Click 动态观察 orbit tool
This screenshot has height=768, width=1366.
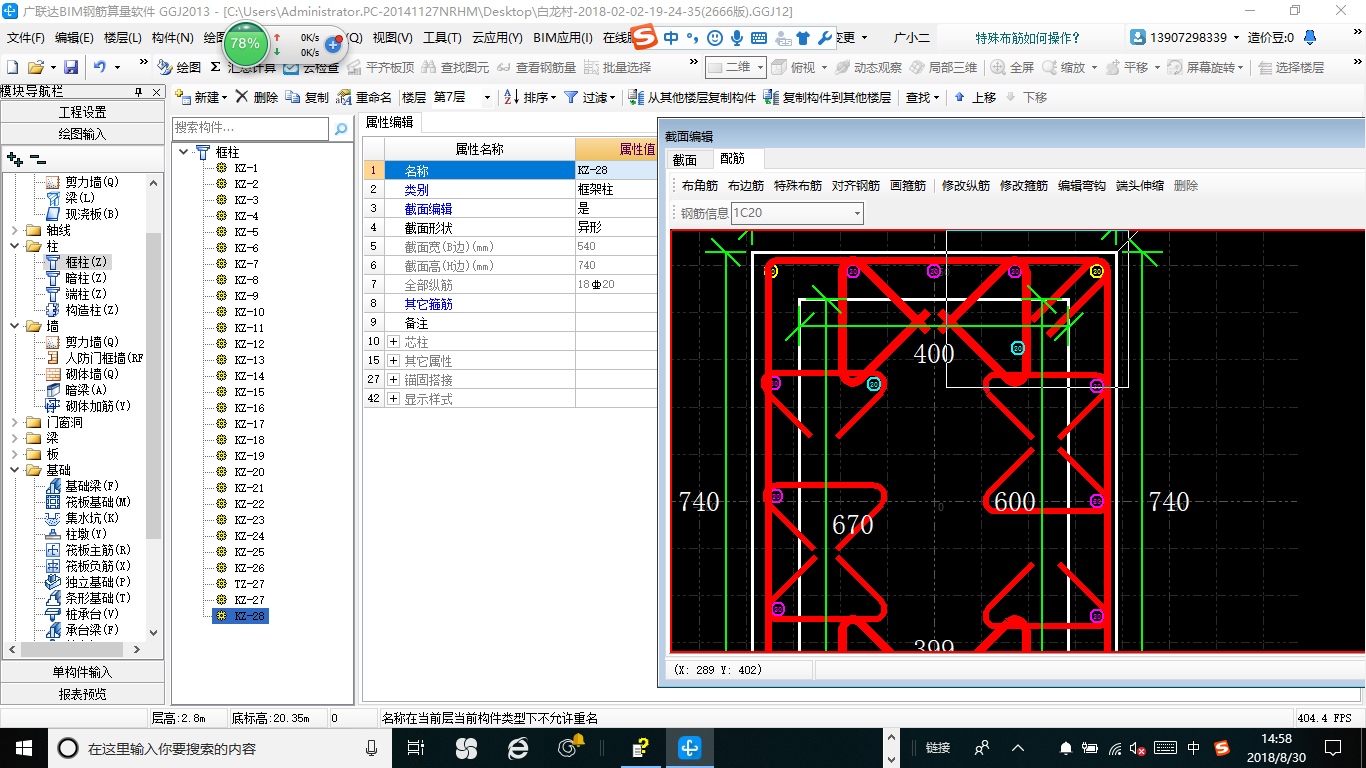867,68
